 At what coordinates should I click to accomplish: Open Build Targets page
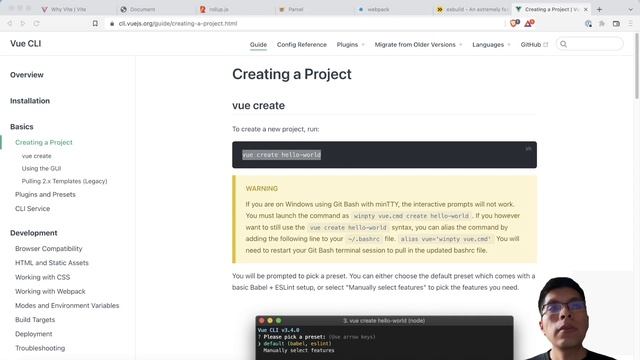(x=35, y=320)
